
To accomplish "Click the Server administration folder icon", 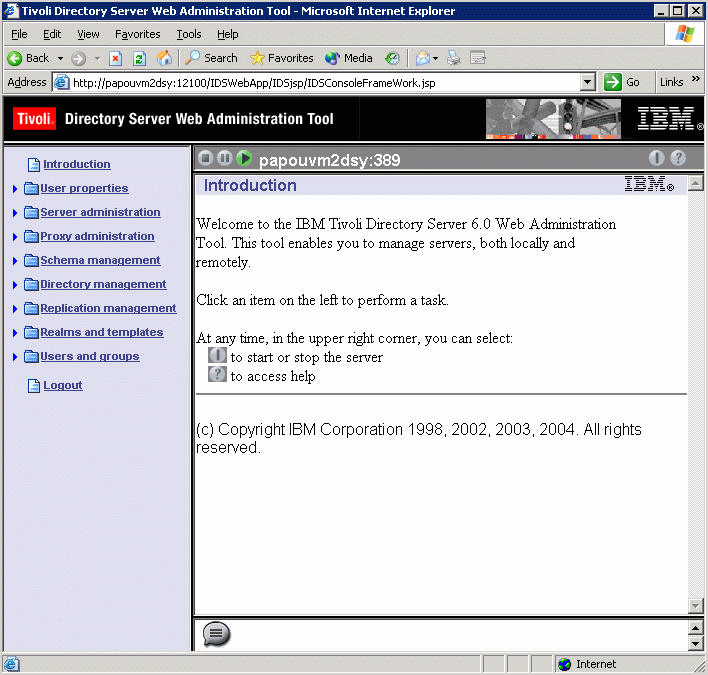I will (x=31, y=212).
